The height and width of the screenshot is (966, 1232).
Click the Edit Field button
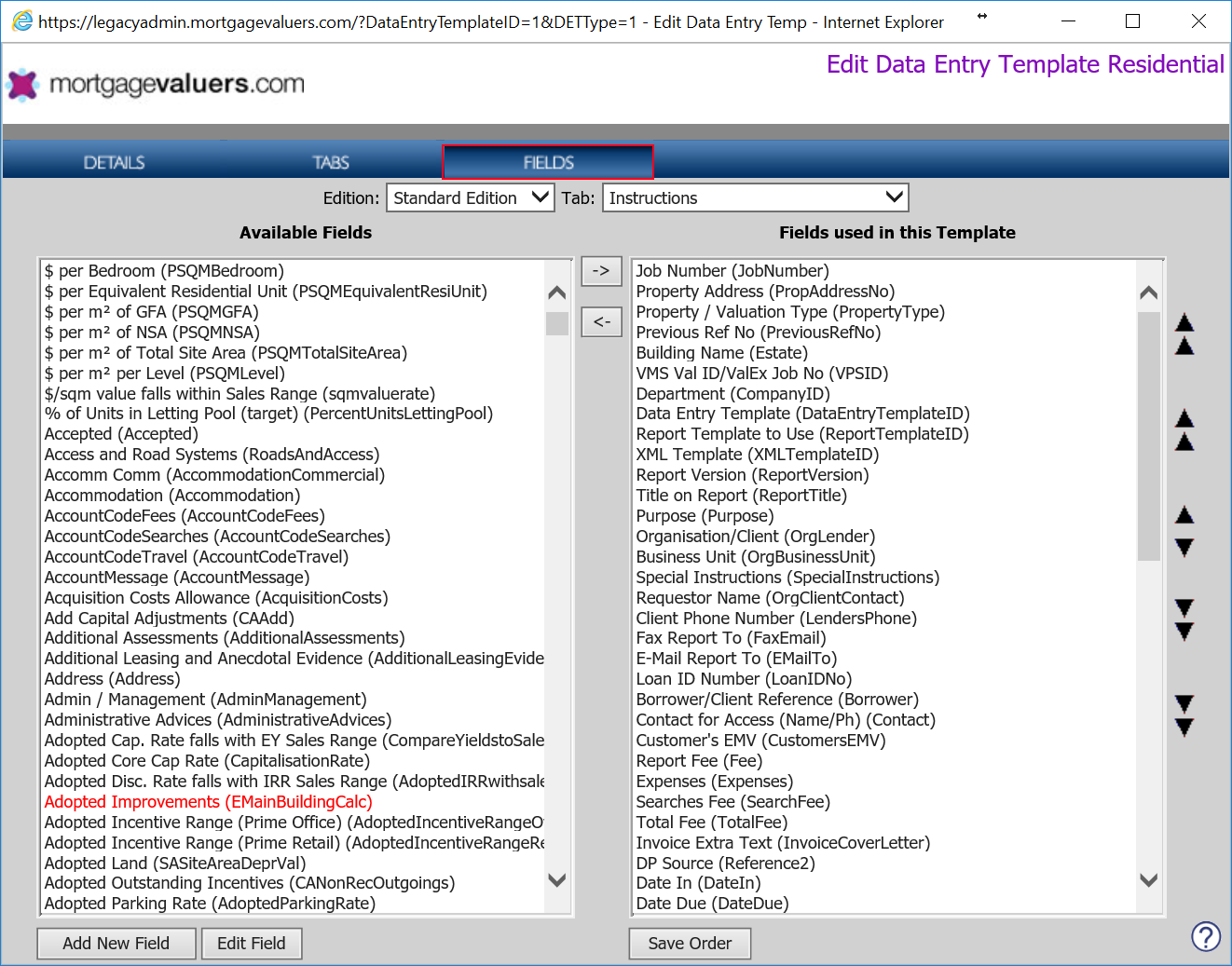(252, 944)
